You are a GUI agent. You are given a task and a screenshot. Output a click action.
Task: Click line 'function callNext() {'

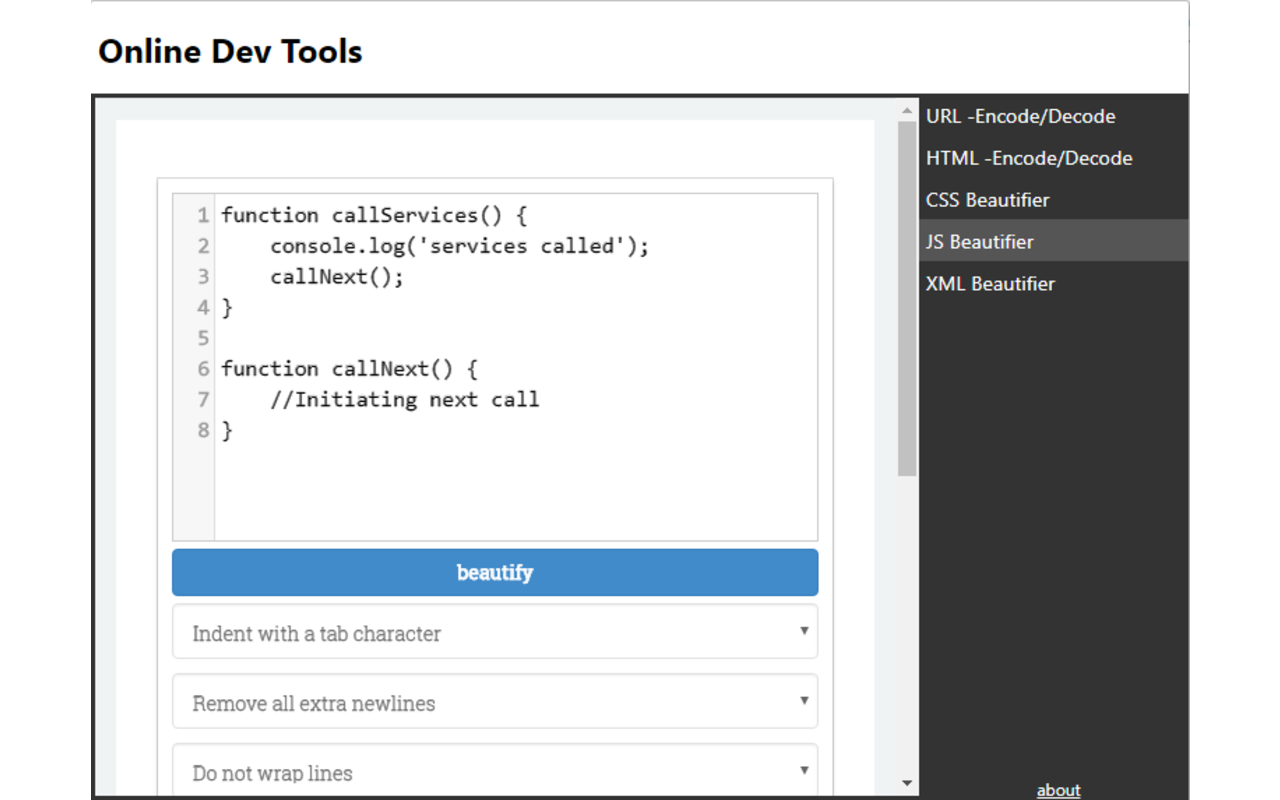(349, 368)
